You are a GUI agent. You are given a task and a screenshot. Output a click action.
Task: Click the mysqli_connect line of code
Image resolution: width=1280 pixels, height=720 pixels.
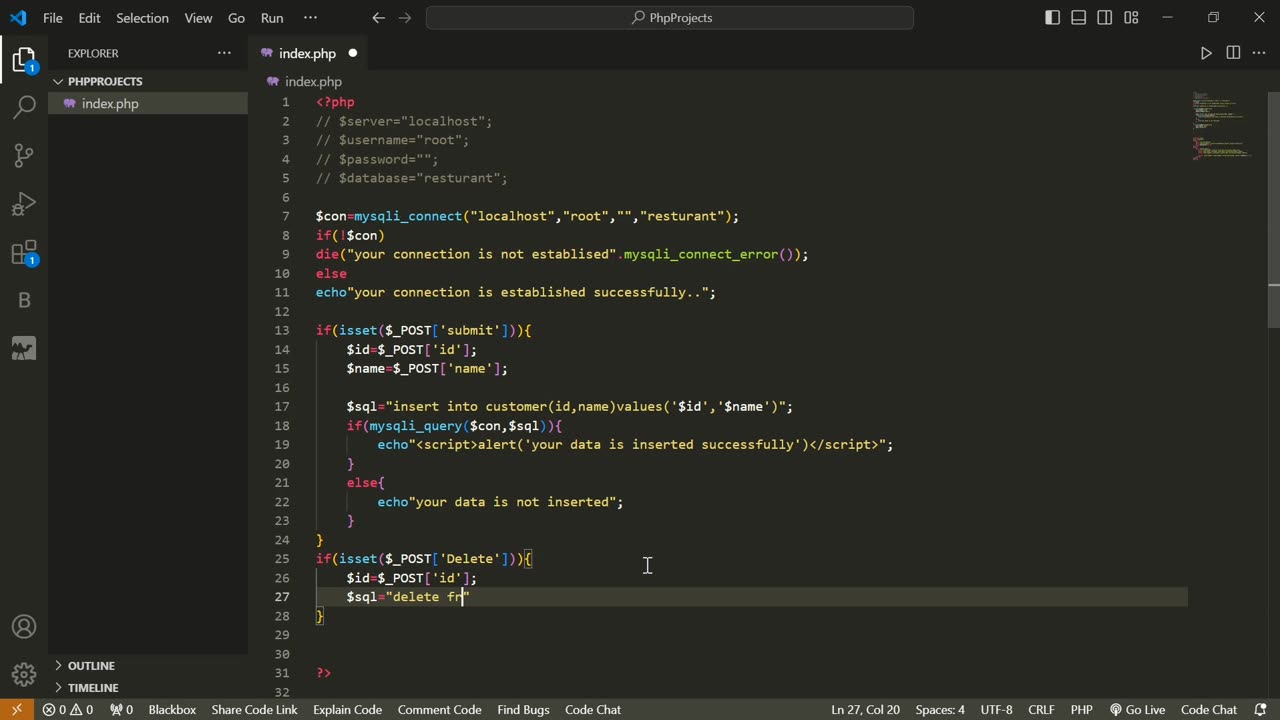click(527, 216)
